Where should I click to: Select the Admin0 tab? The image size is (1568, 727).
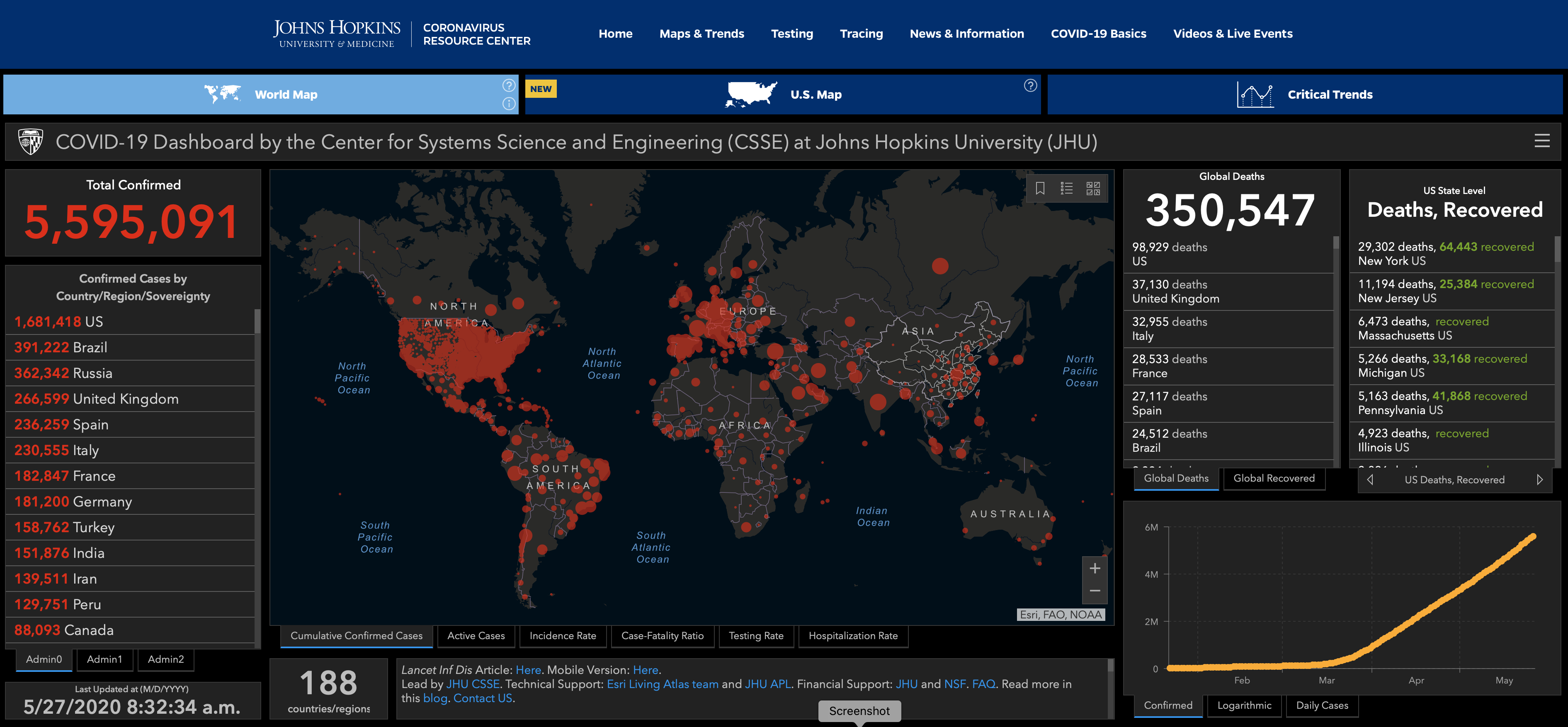click(44, 659)
